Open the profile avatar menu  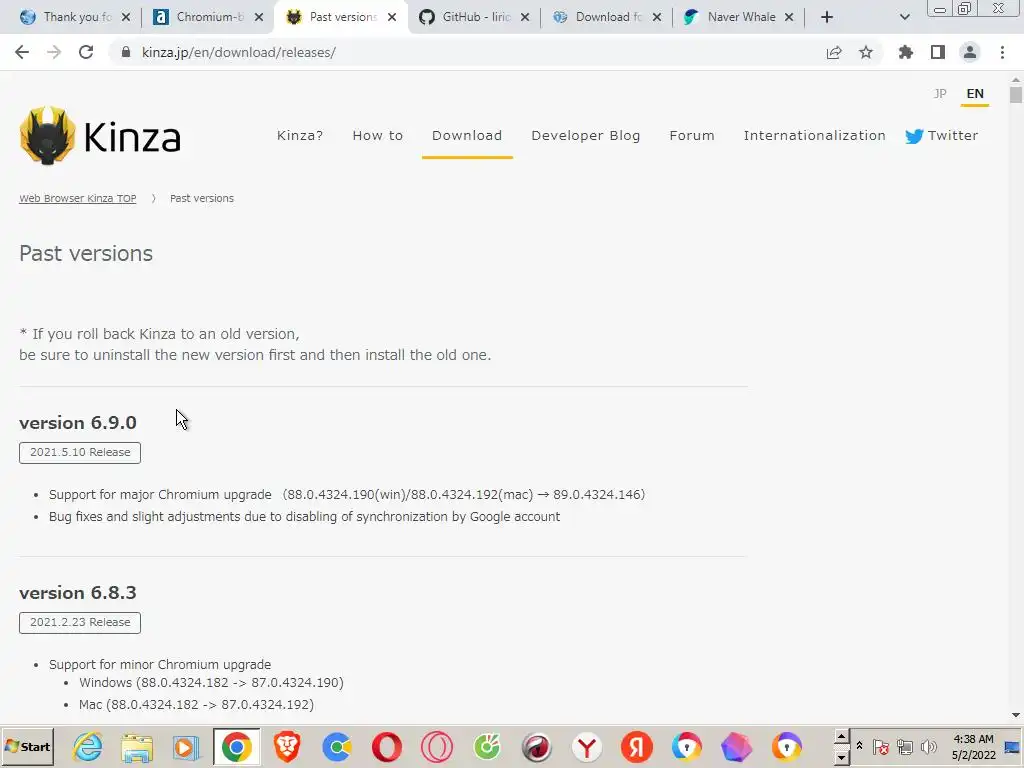click(x=970, y=52)
